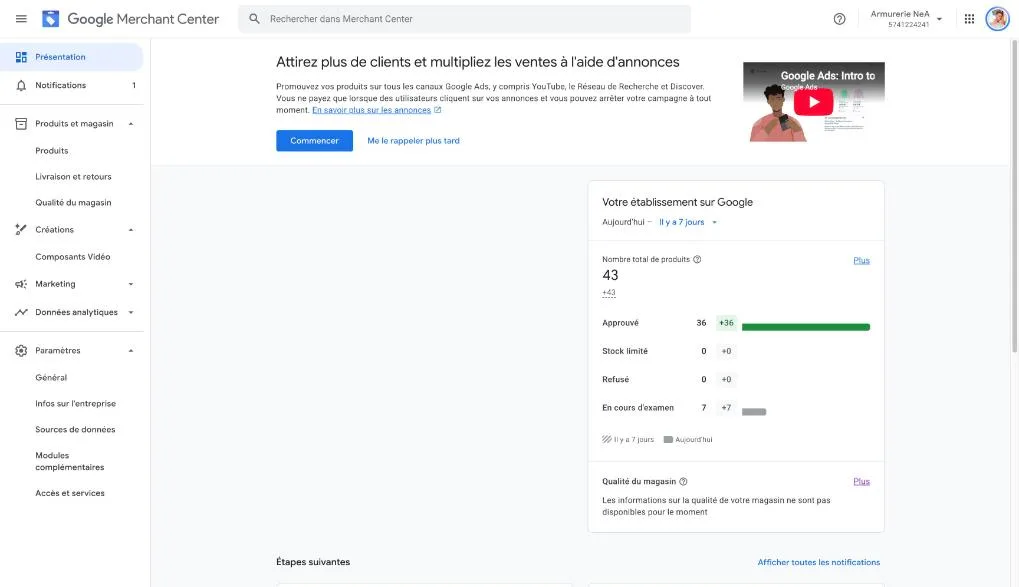Click the green Approuvé progress bar
The width and height of the screenshot is (1019, 587).
(806, 327)
